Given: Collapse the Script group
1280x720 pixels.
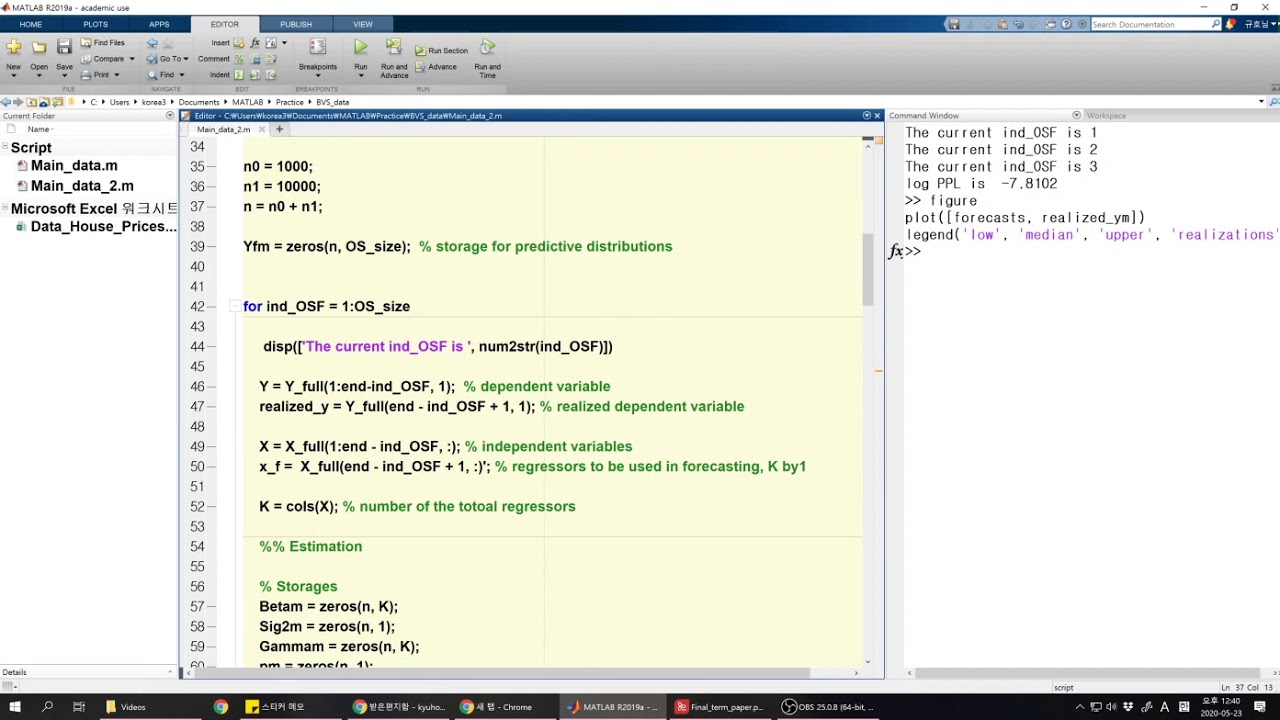Looking at the screenshot, I should tap(5, 148).
